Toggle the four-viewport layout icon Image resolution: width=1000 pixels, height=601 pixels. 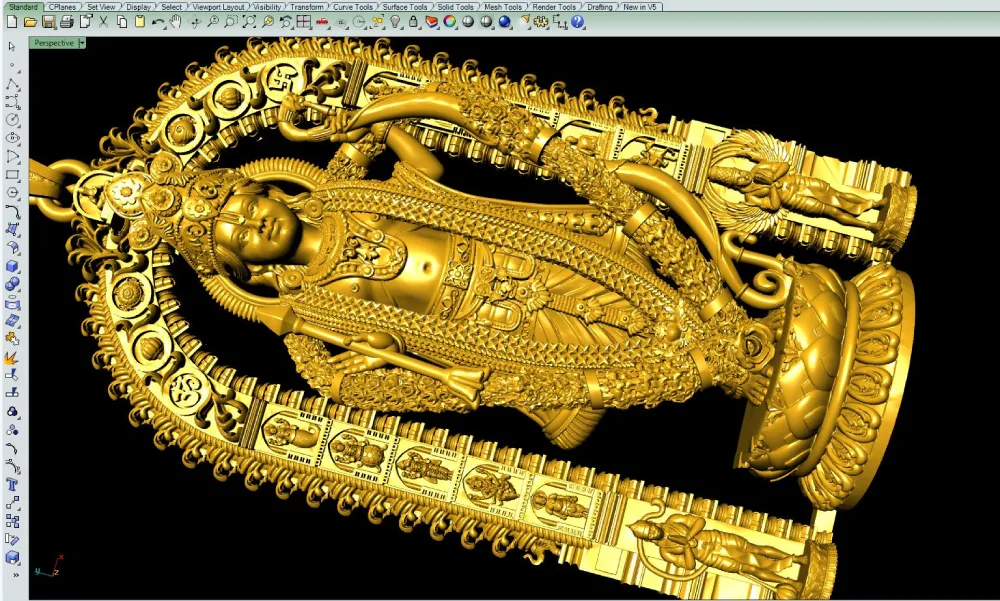click(304, 22)
